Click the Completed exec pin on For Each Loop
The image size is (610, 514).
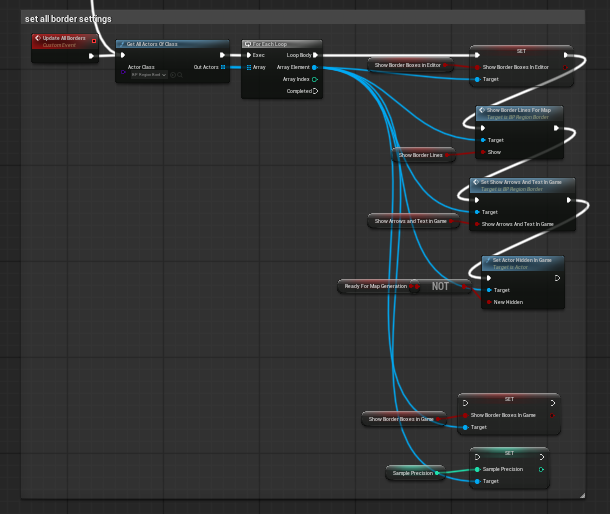point(315,91)
